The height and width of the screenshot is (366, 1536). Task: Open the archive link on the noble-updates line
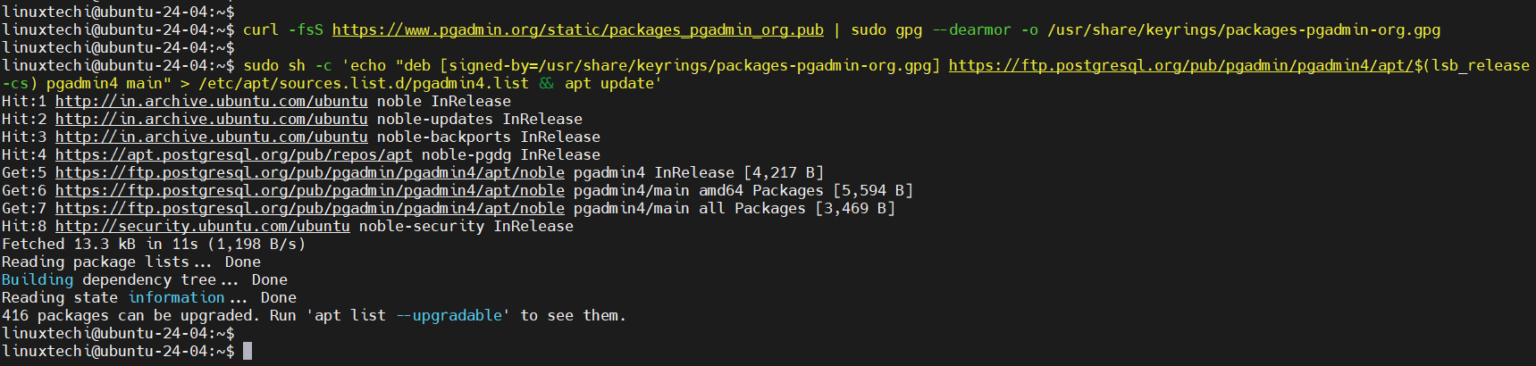(211, 120)
